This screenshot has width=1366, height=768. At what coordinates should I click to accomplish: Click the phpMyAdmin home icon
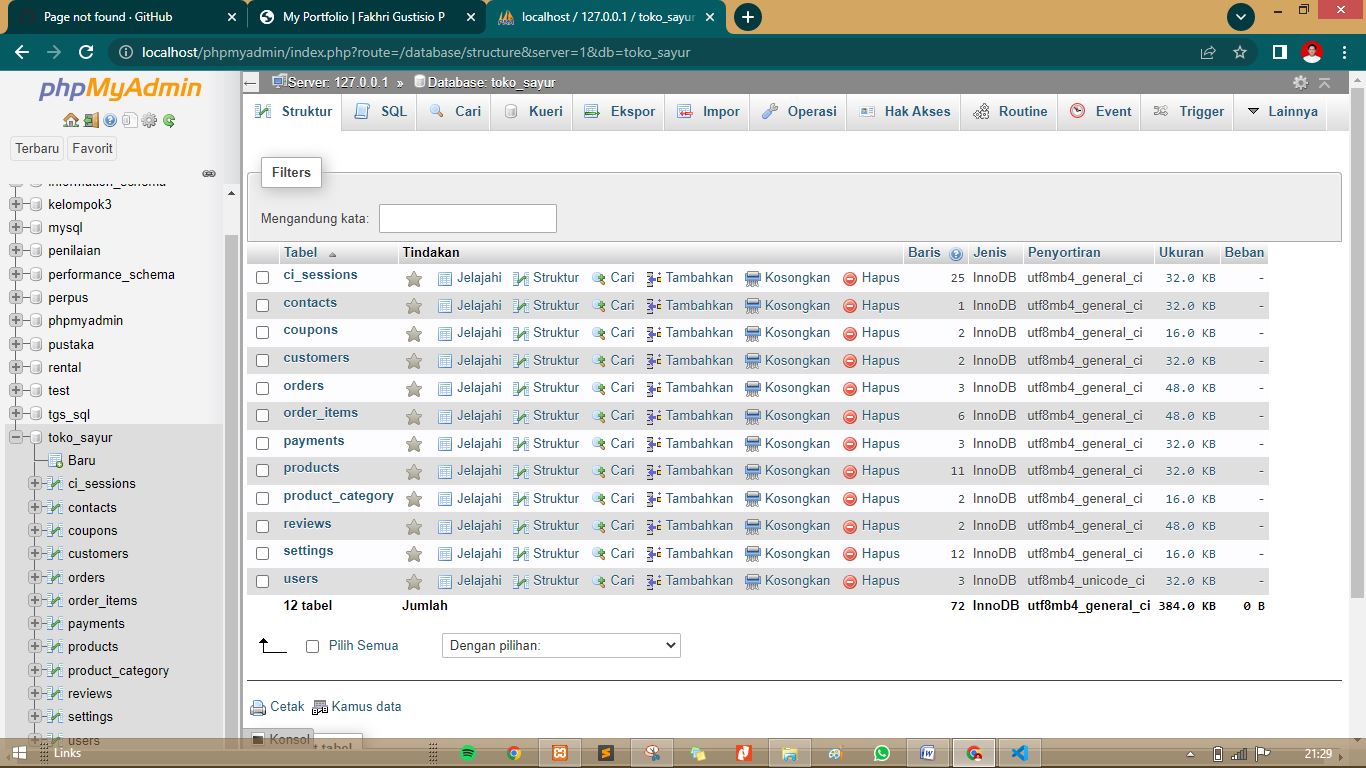71,121
